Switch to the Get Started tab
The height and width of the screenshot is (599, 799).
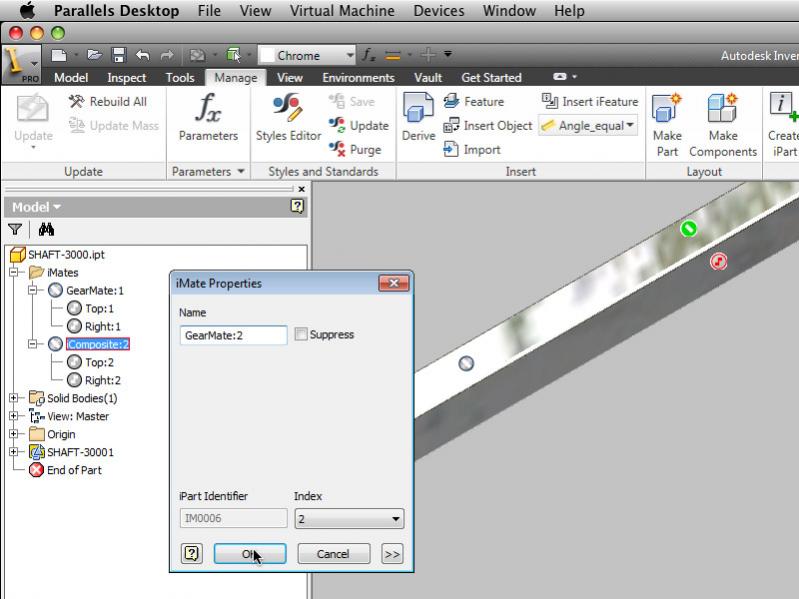(491, 77)
